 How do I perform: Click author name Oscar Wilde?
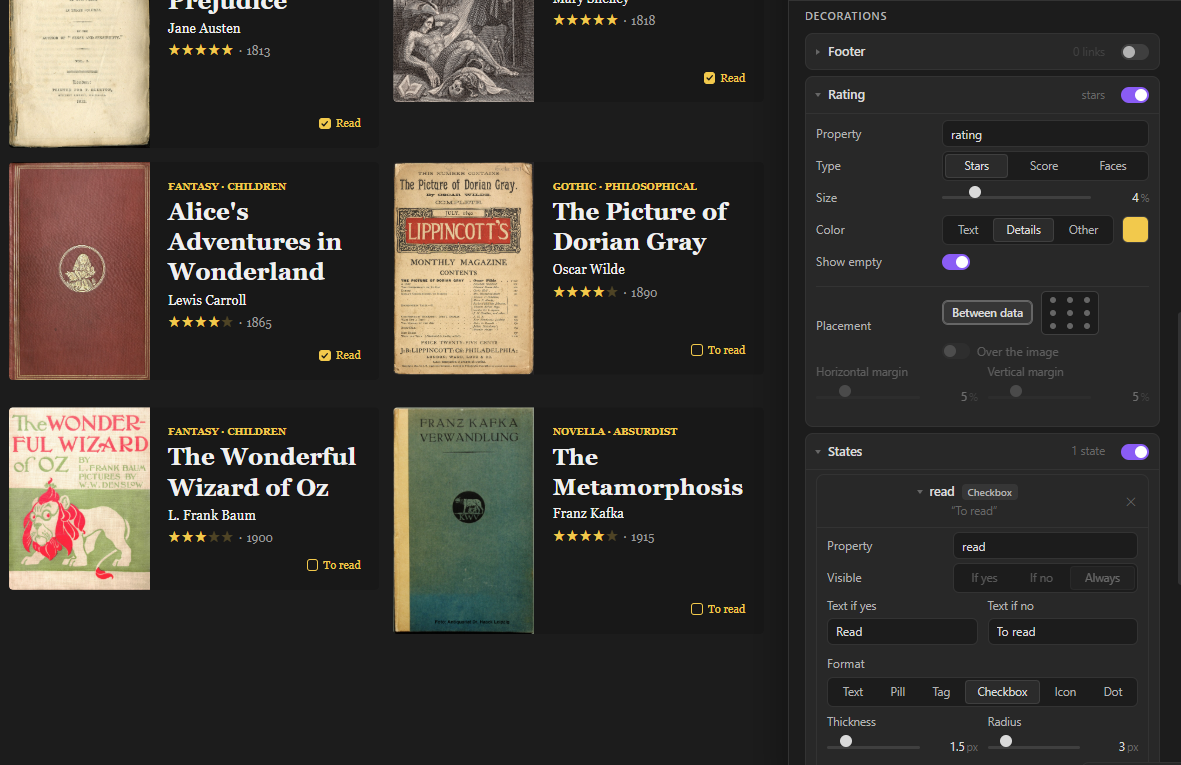[588, 270]
